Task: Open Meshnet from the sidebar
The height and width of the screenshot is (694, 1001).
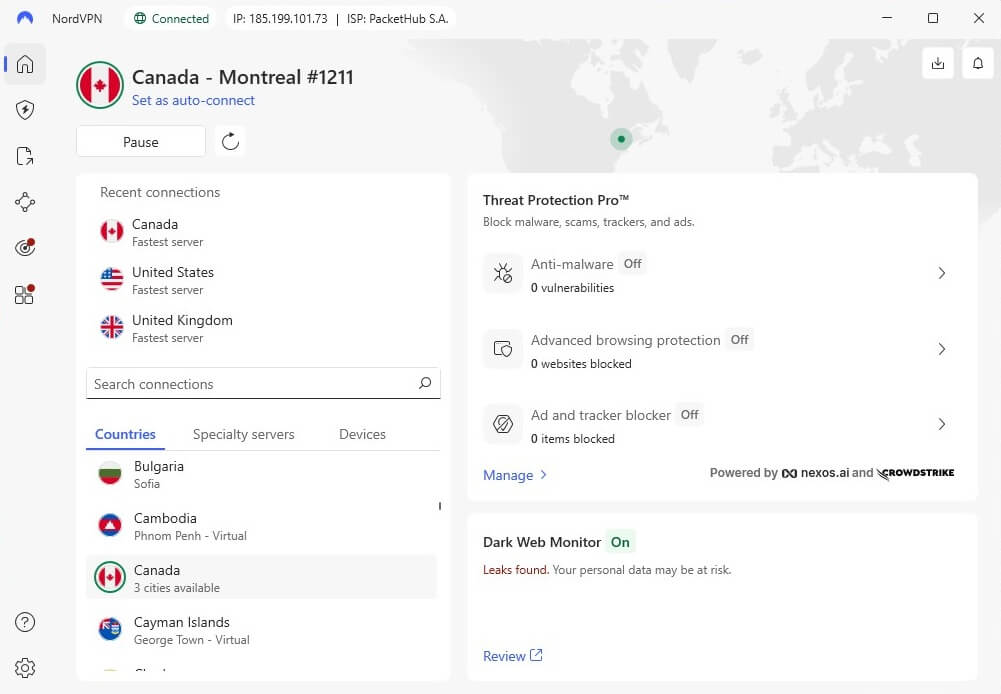Action: point(25,202)
